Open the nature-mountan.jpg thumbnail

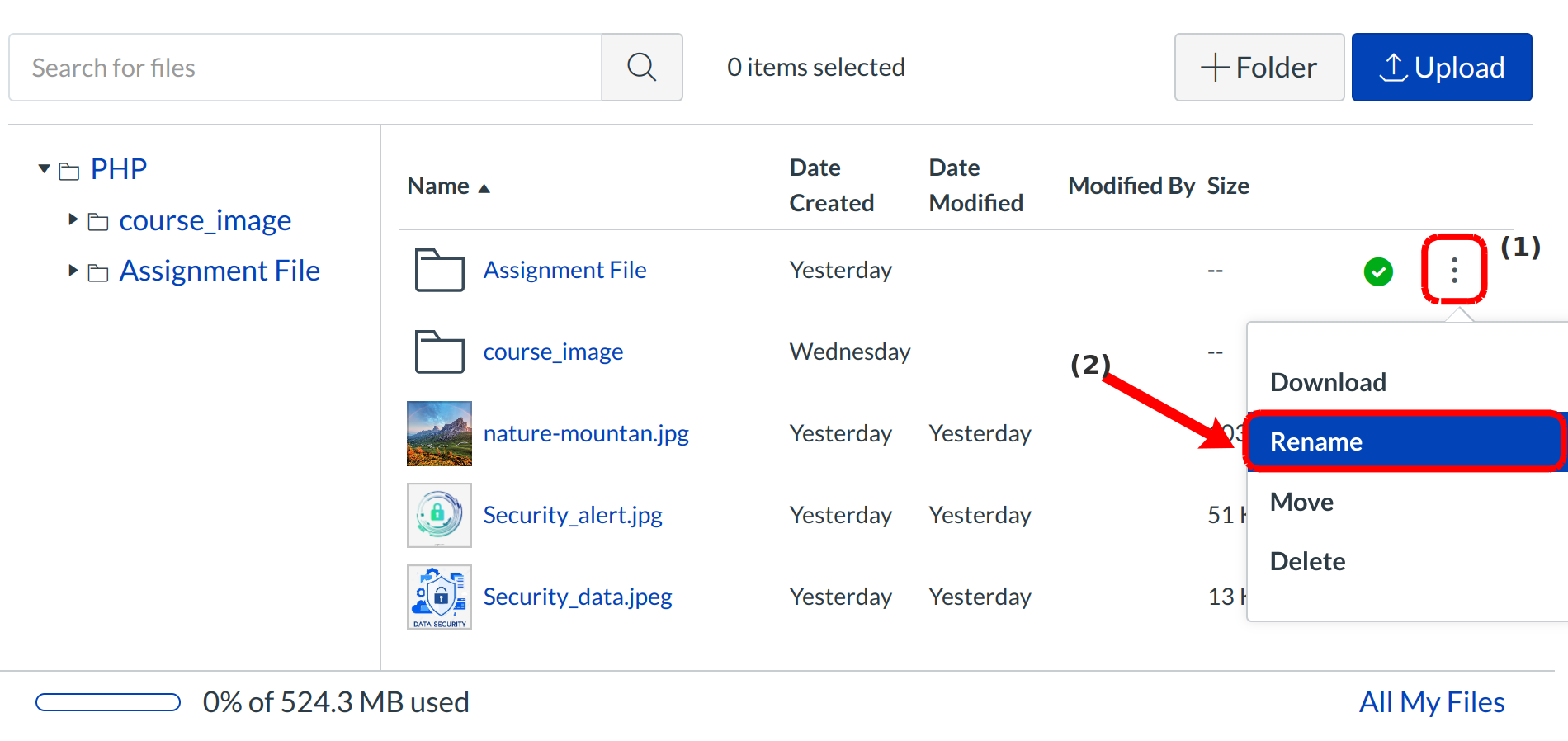(439, 433)
